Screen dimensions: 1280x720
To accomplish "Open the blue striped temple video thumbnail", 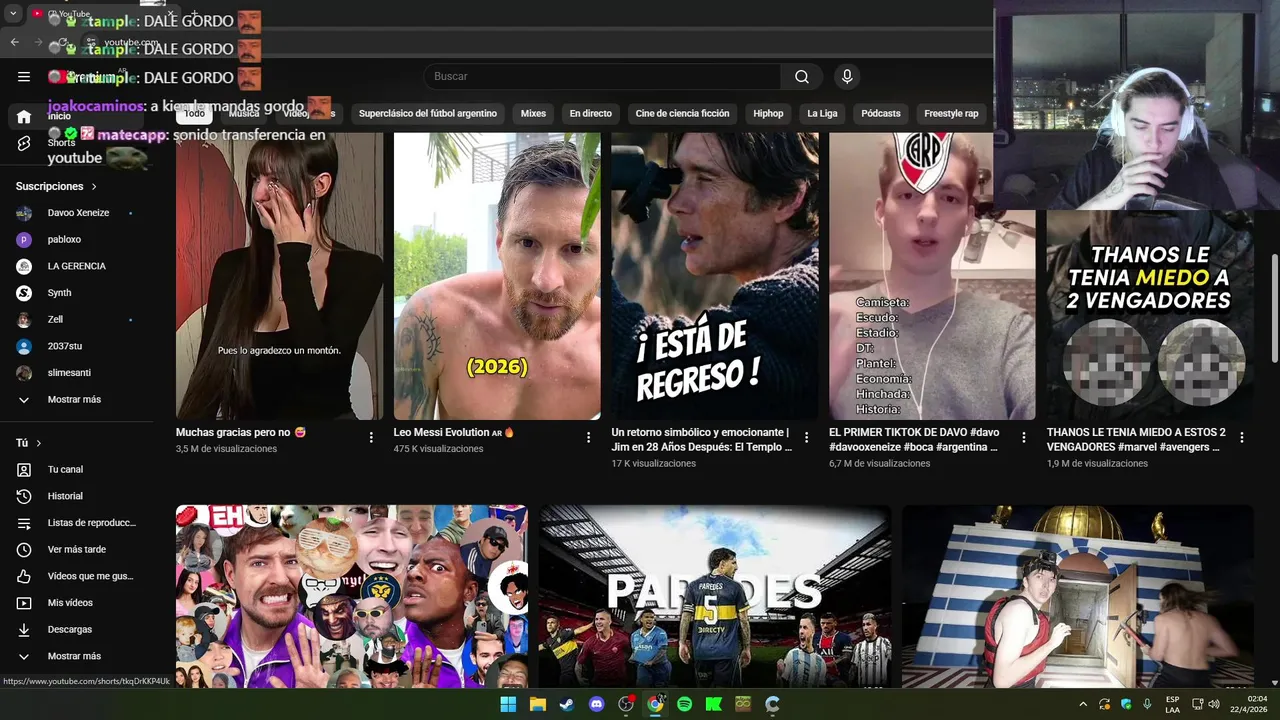I will 1078,596.
